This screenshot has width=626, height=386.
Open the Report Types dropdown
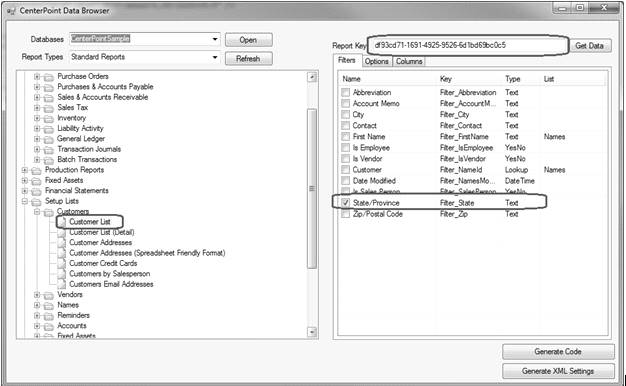tap(215, 57)
